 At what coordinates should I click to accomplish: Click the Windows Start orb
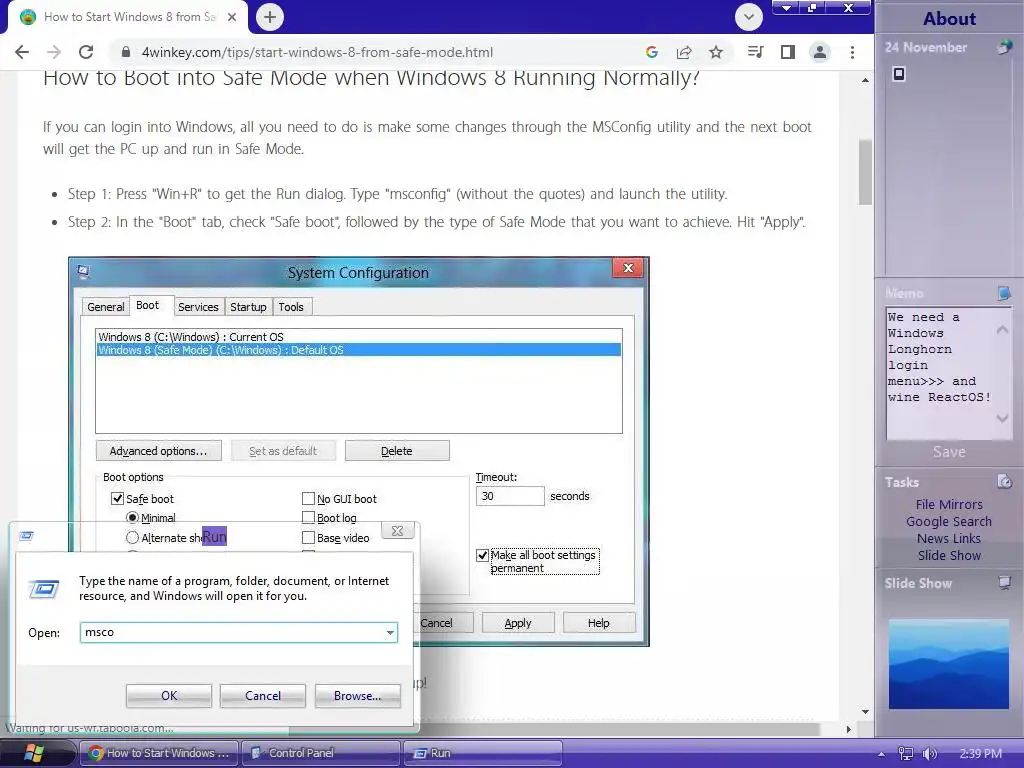tap(34, 754)
